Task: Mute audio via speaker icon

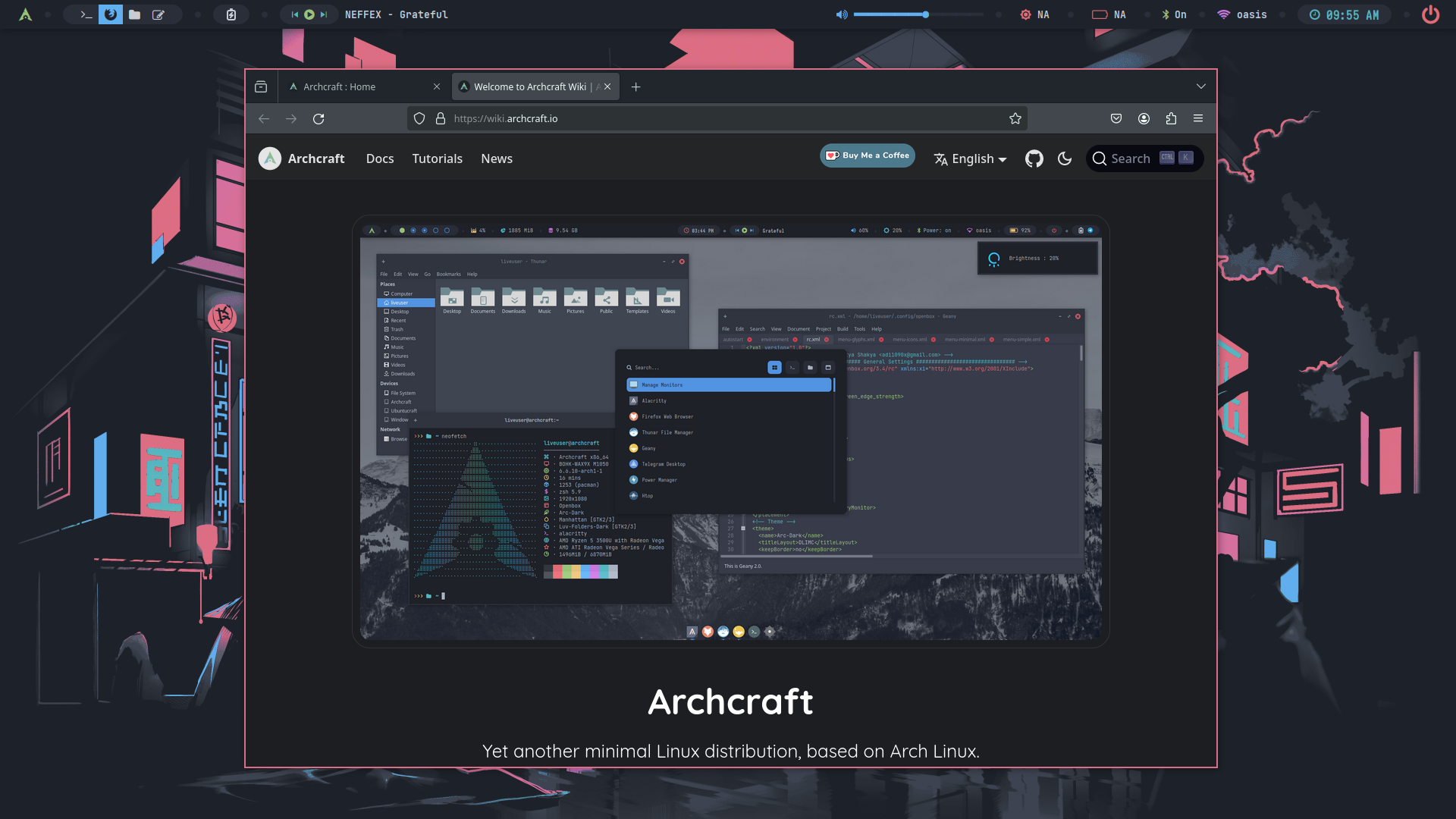Action: pos(842,14)
